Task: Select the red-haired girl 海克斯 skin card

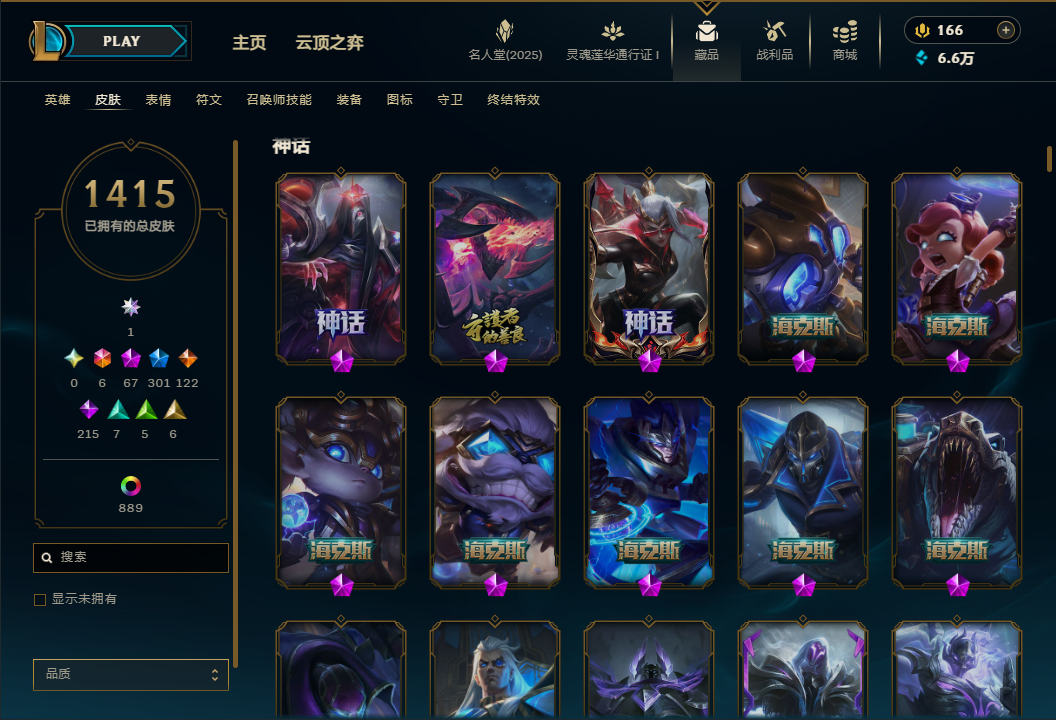Action: coord(956,269)
